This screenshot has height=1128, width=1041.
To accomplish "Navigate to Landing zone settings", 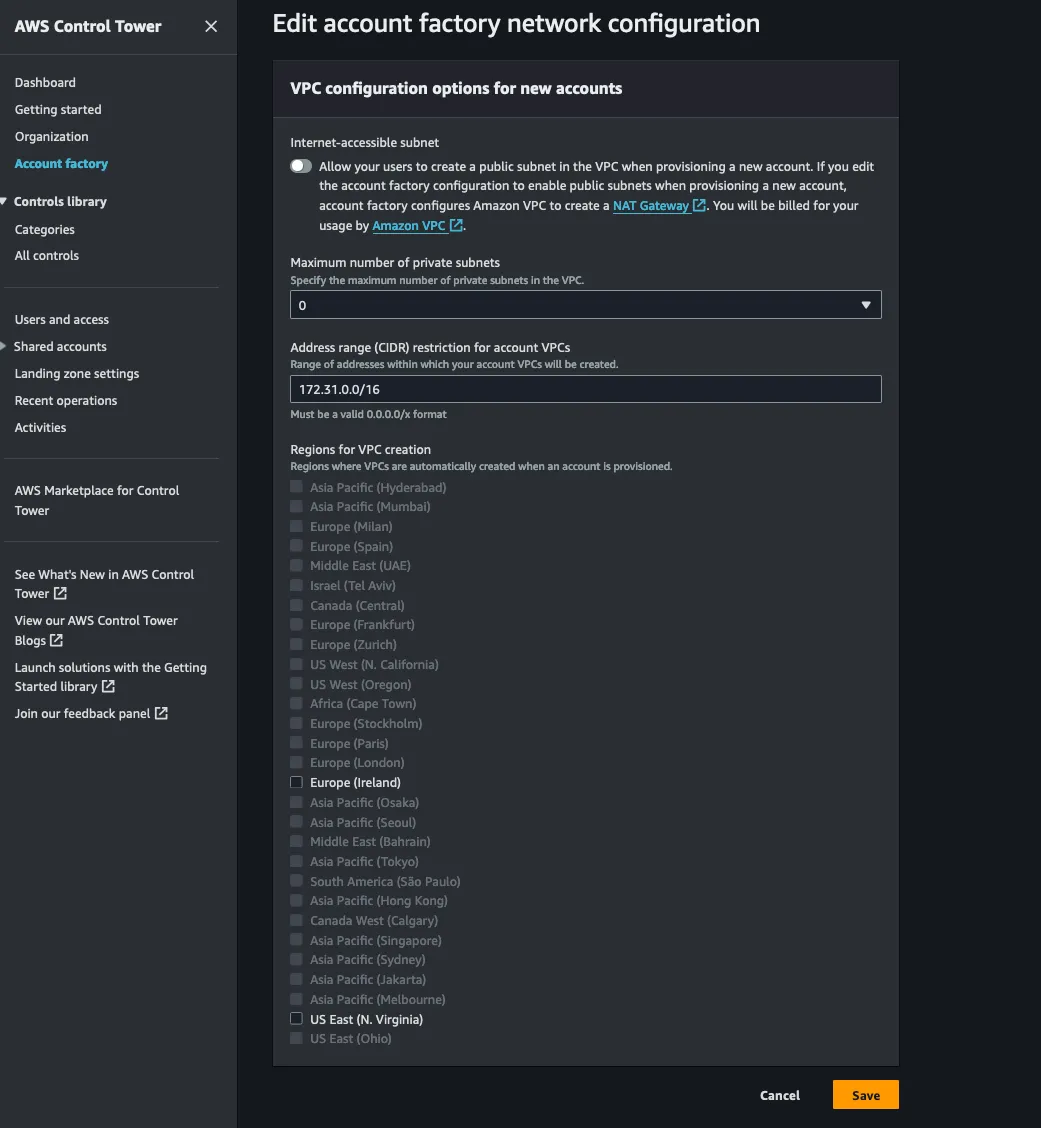I will 76,373.
